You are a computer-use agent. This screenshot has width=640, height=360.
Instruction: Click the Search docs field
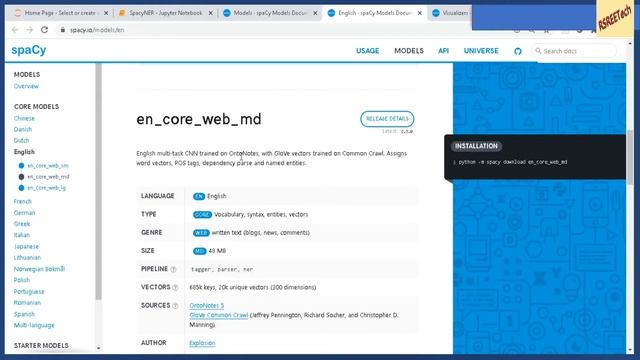click(574, 51)
